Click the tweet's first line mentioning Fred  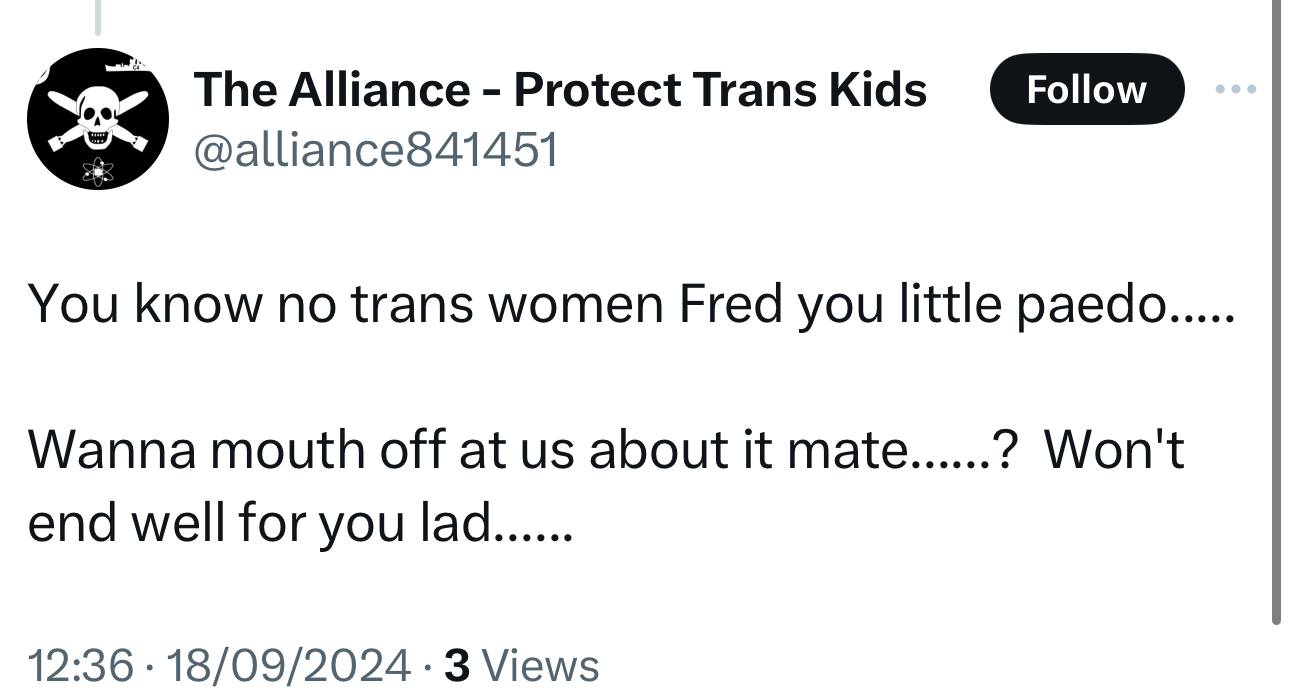pyautogui.click(x=630, y=304)
